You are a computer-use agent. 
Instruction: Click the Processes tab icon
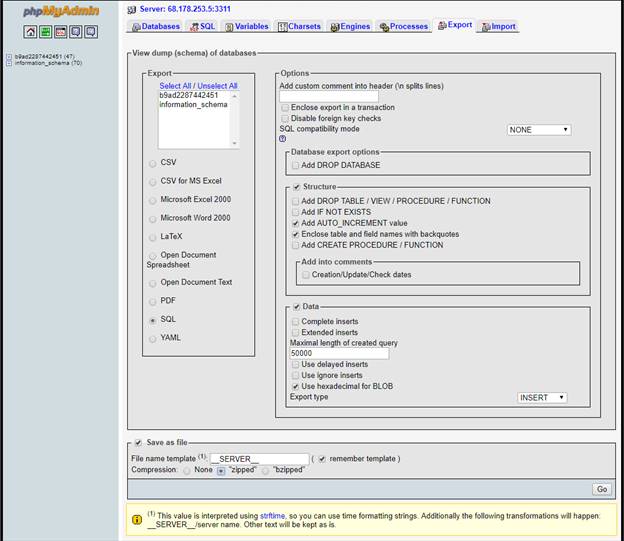[384, 27]
